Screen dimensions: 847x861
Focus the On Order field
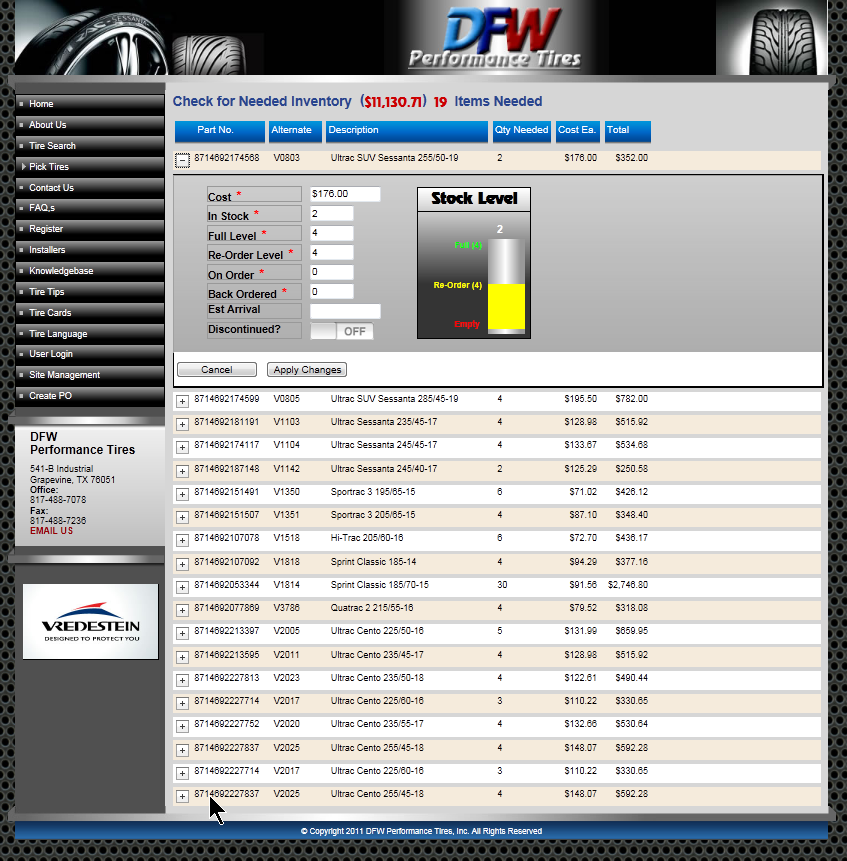[x=332, y=272]
